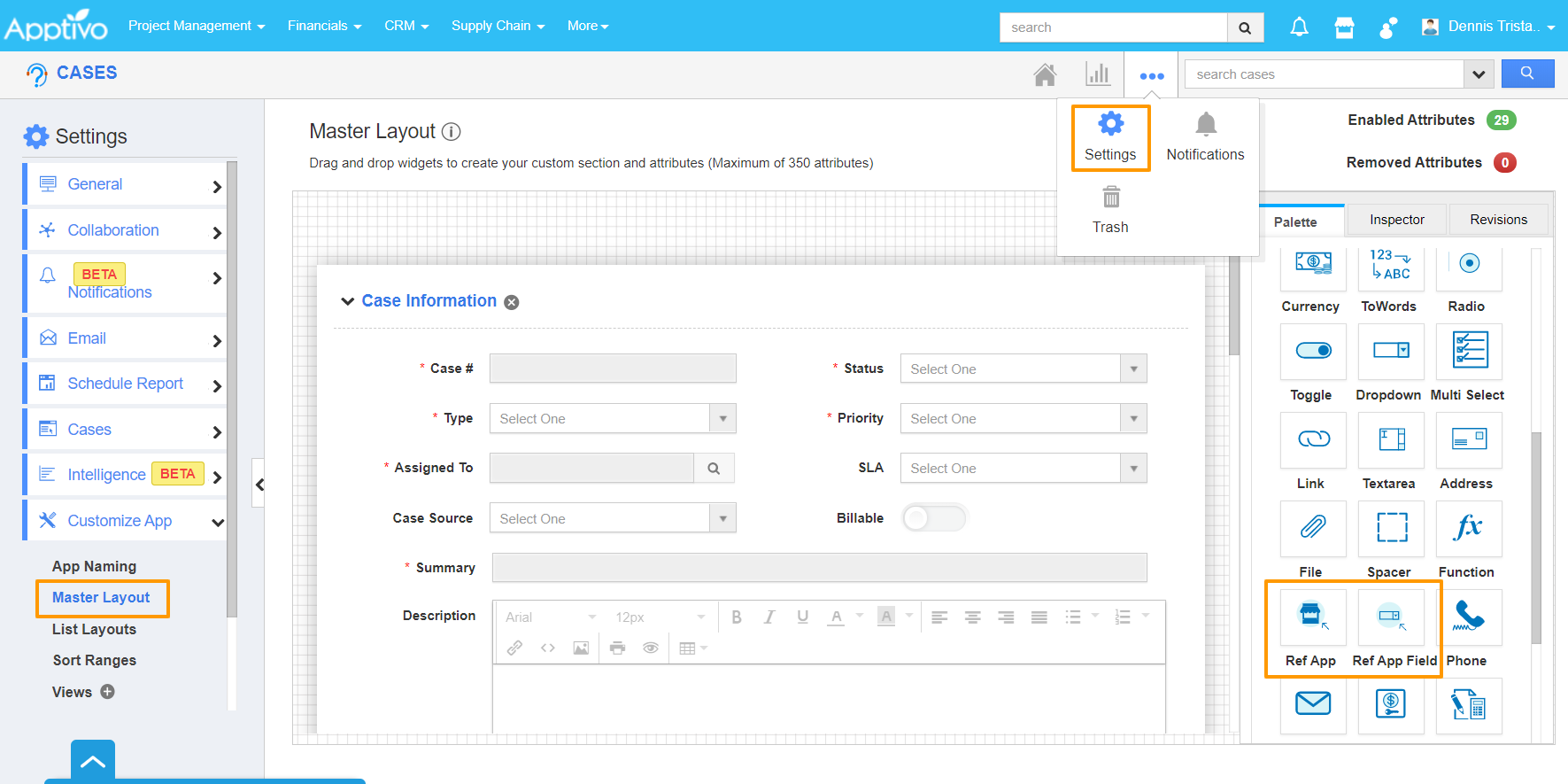The height and width of the screenshot is (784, 1568).
Task: Click the Phone widget icon
Action: [x=1468, y=617]
